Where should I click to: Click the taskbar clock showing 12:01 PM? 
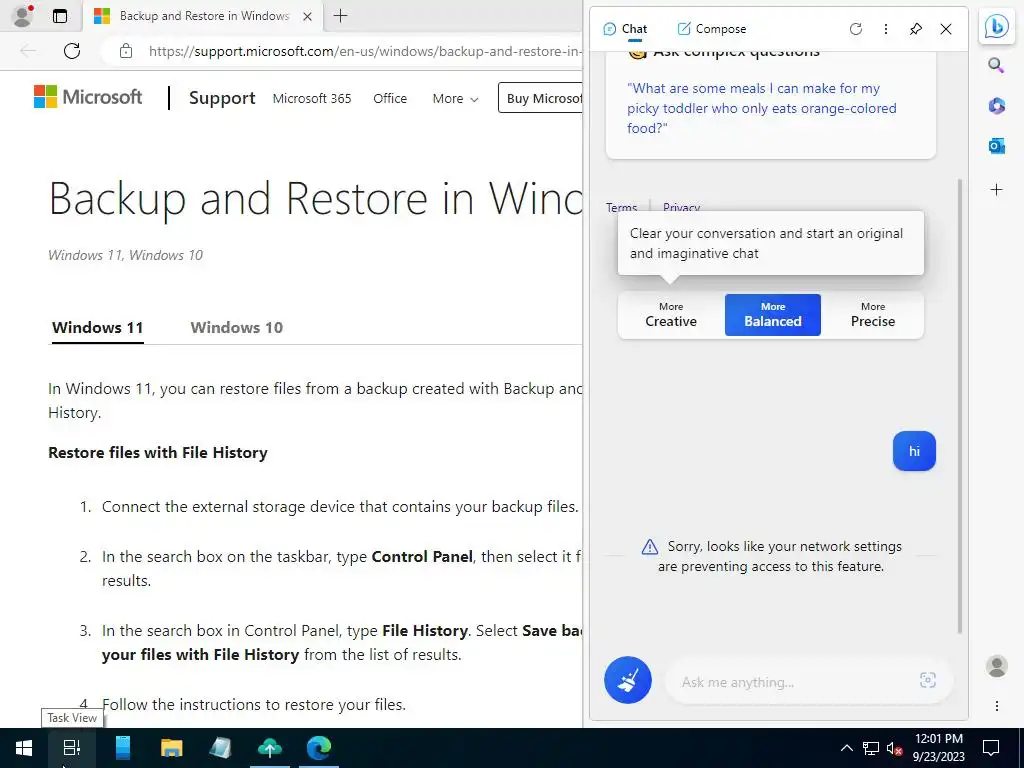pyautogui.click(x=938, y=748)
